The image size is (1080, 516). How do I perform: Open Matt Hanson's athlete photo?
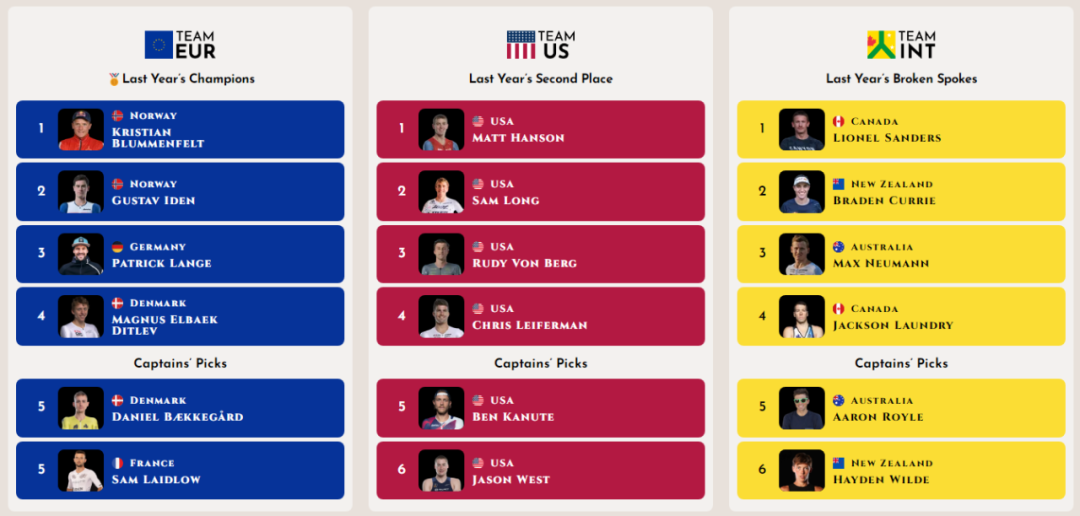[441, 130]
